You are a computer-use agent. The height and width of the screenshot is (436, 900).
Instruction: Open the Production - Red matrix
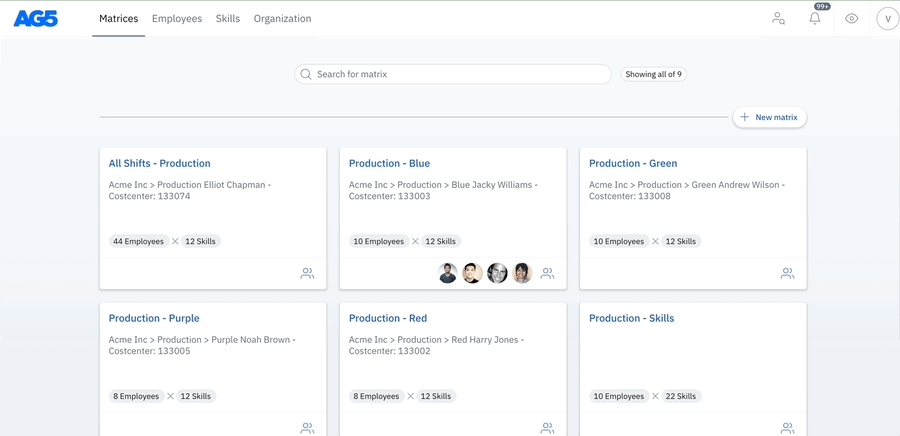click(388, 318)
